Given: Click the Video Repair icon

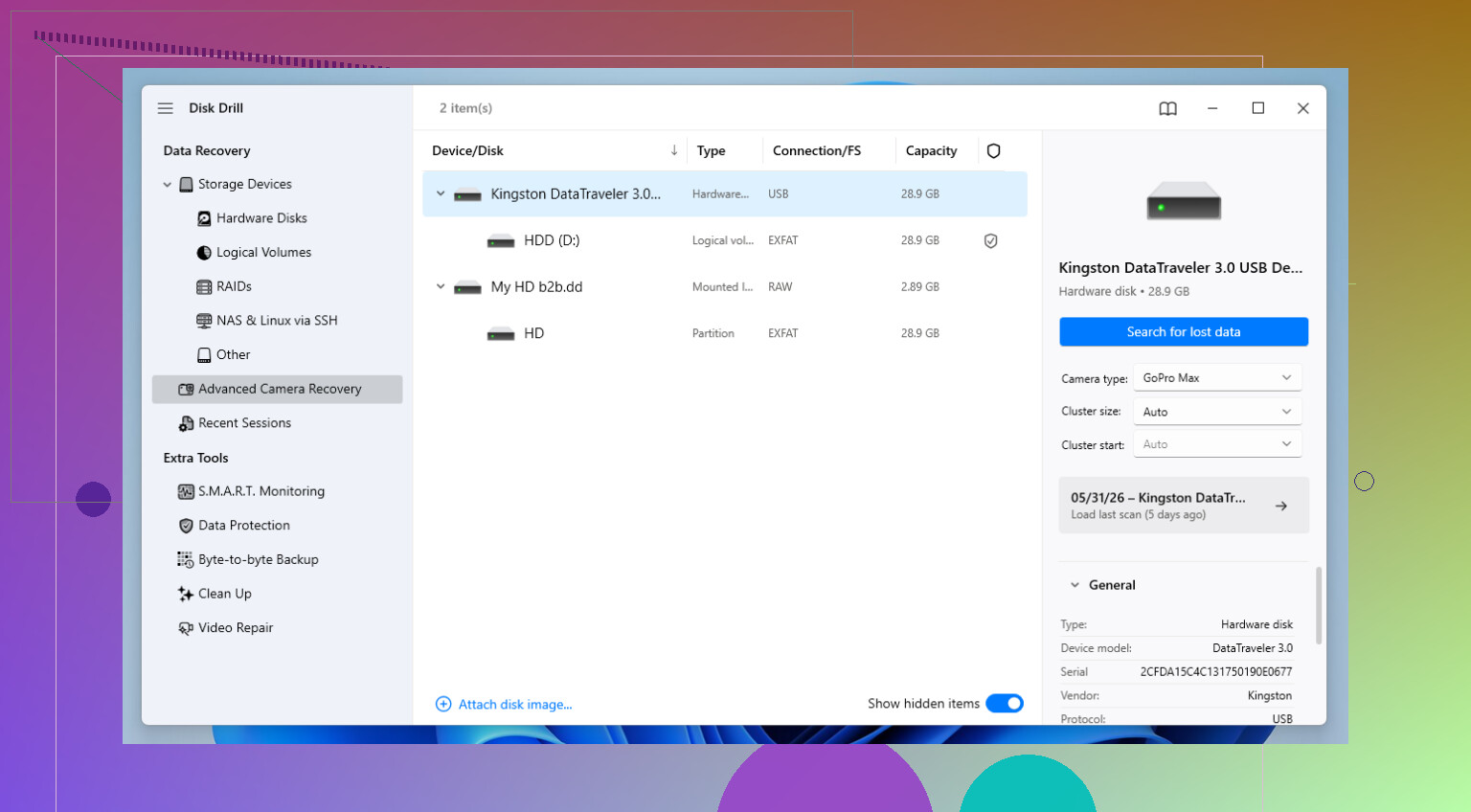Looking at the screenshot, I should [x=186, y=628].
